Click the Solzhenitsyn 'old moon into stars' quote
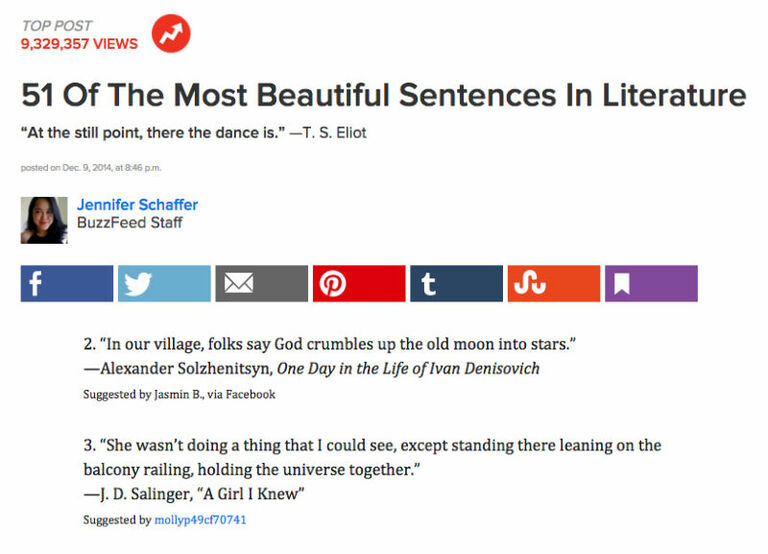The image size is (768, 554). click(330, 344)
